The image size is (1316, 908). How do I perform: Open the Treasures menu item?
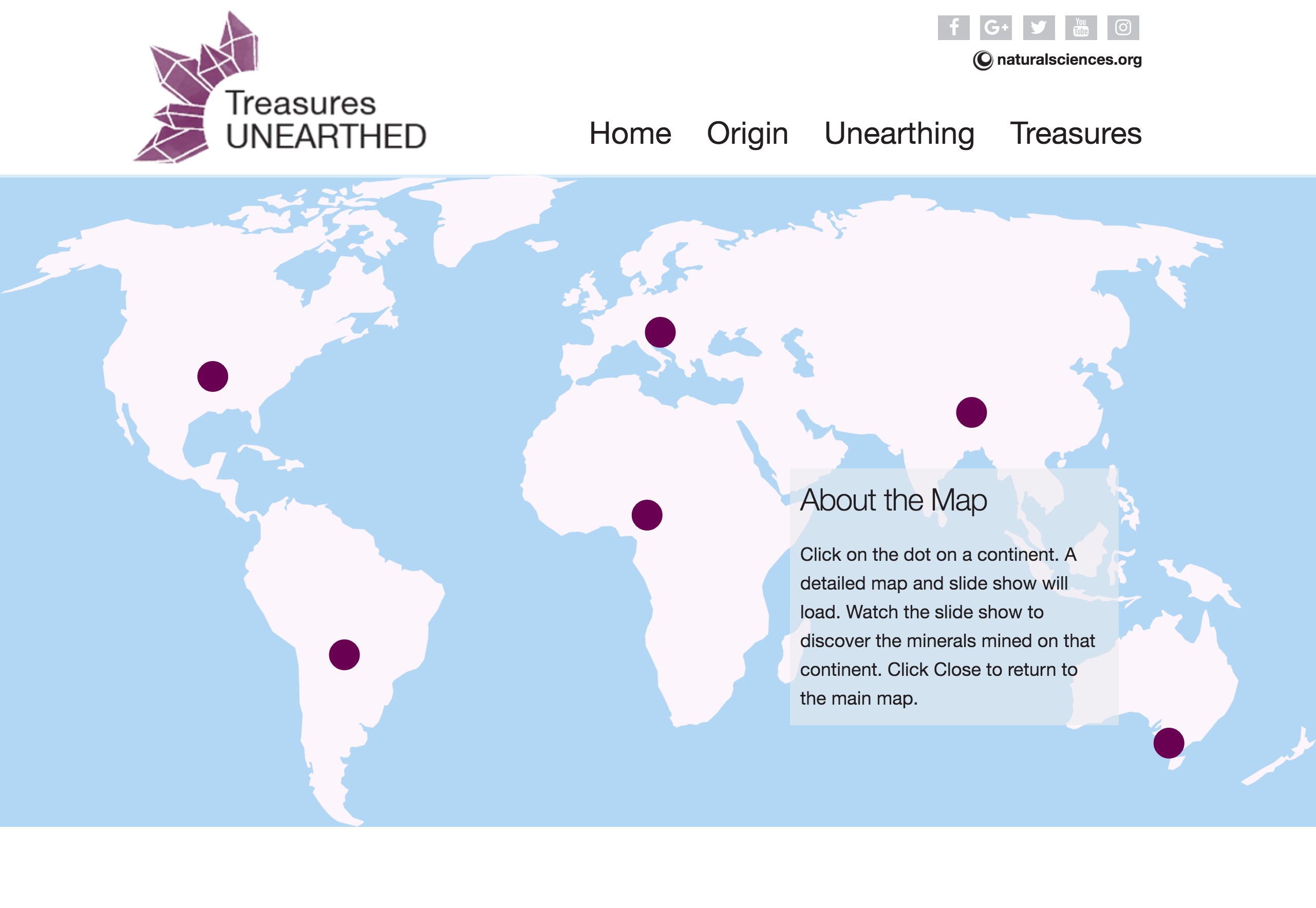1075,134
